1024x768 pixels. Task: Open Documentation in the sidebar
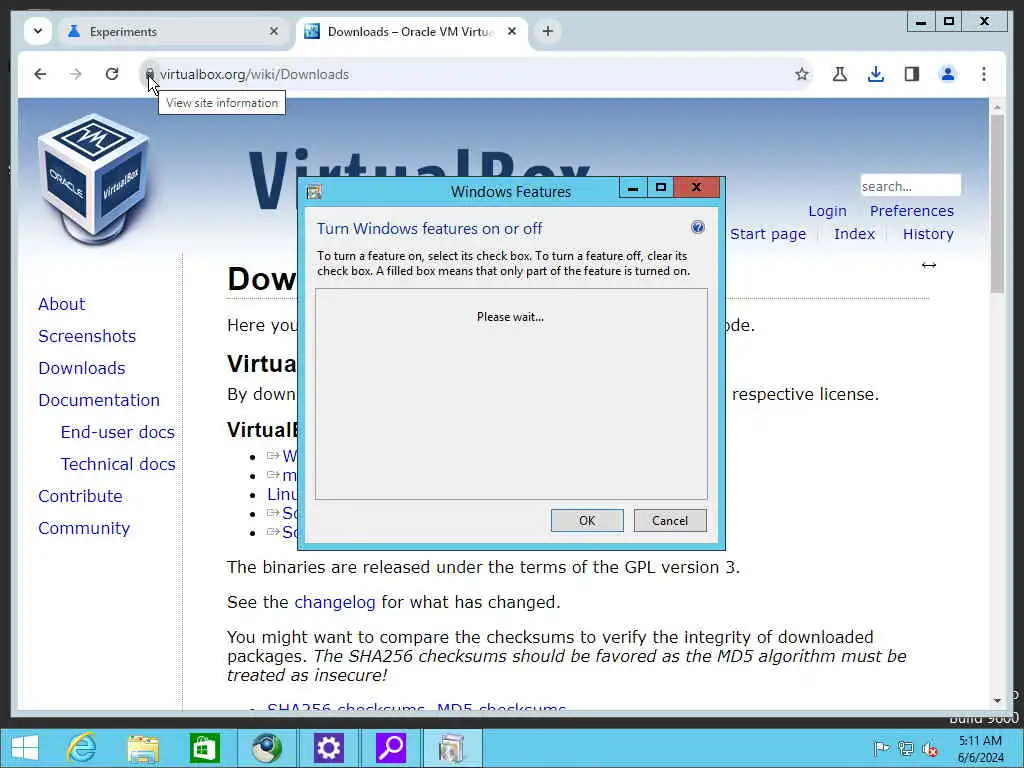click(x=99, y=400)
